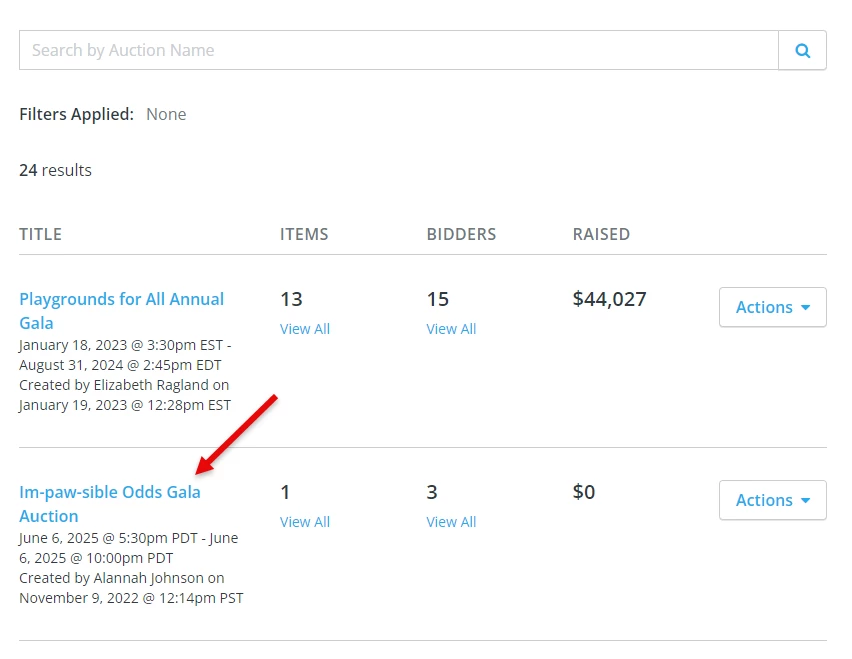Sort auctions by the TITLE column
Screen dimensions: 852x659
click(40, 234)
